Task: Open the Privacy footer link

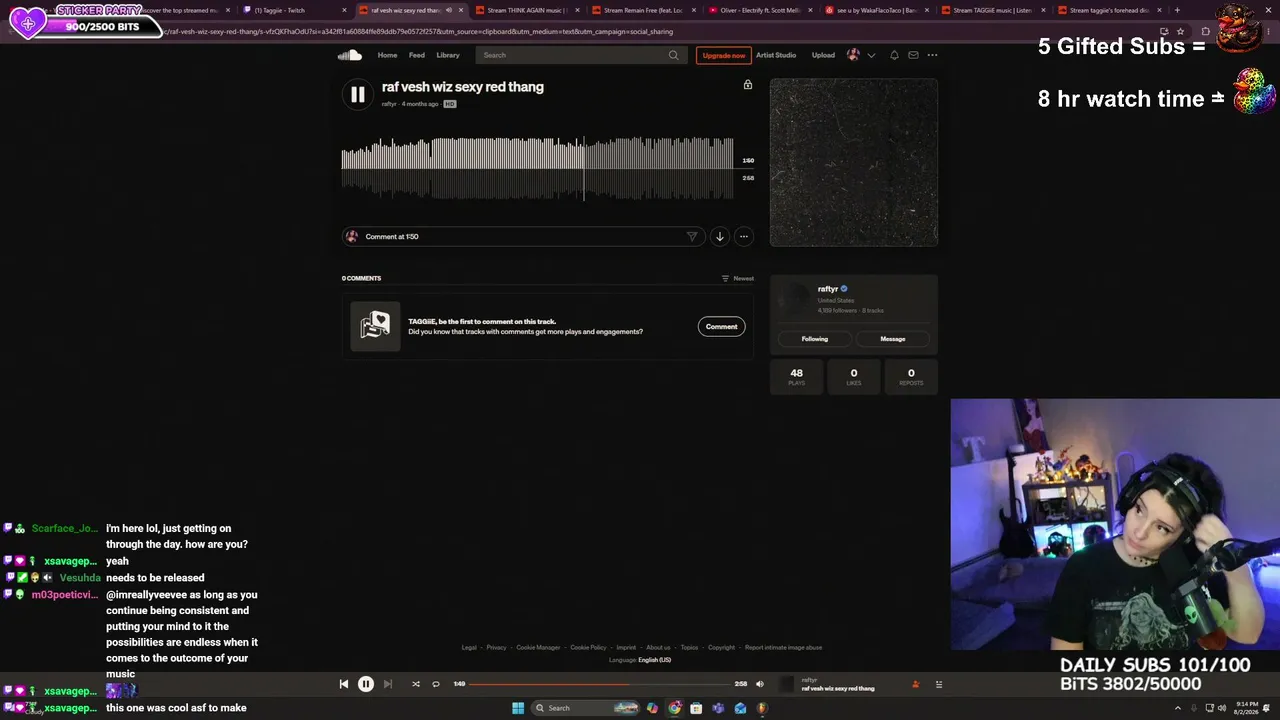Action: [496, 647]
